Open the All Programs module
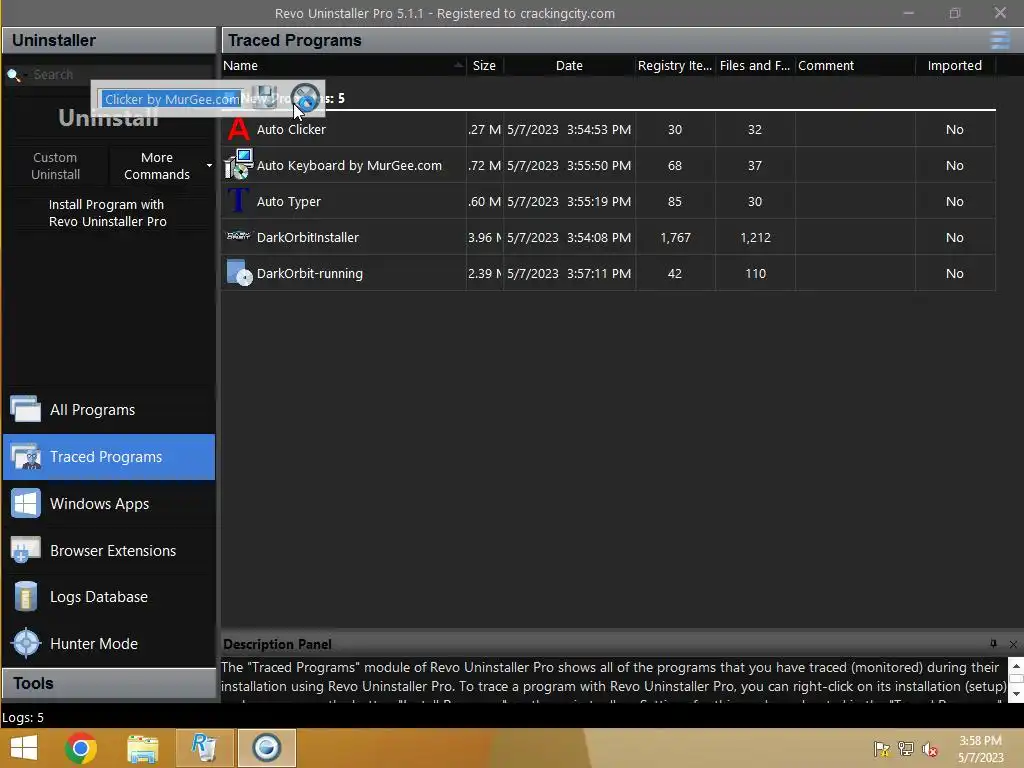1024x768 pixels. pos(108,409)
